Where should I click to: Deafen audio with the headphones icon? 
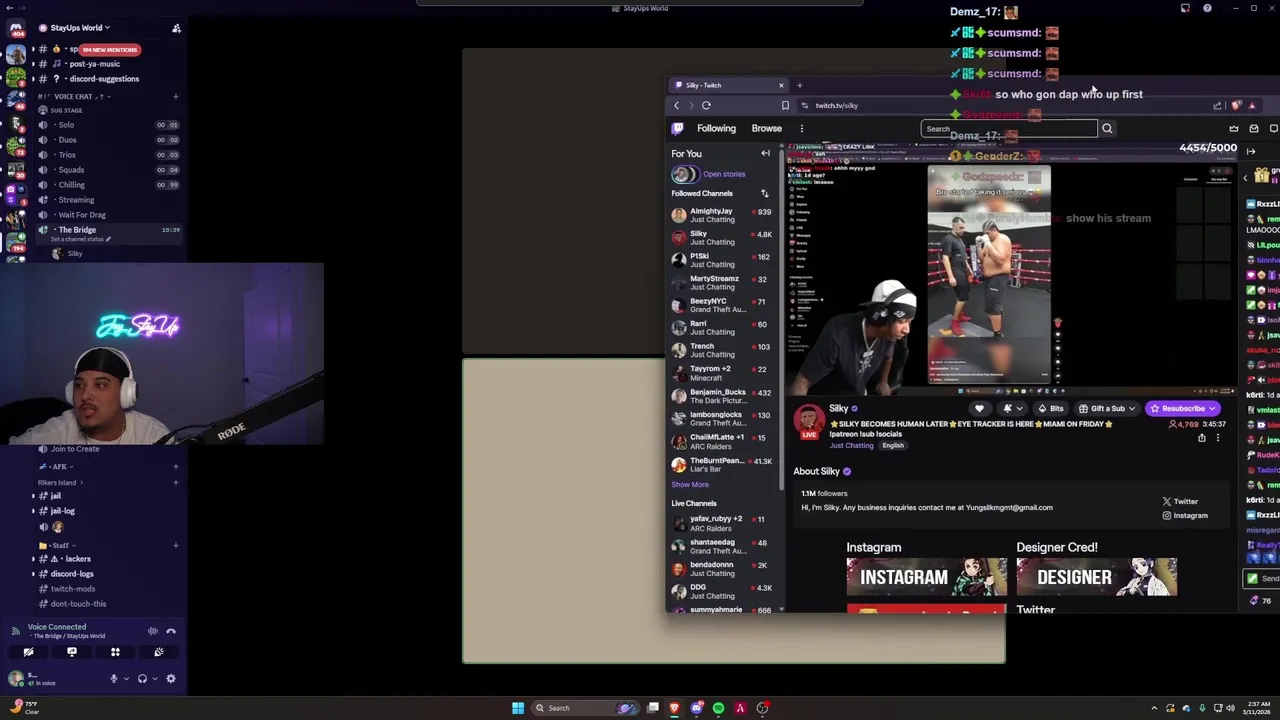coord(142,679)
